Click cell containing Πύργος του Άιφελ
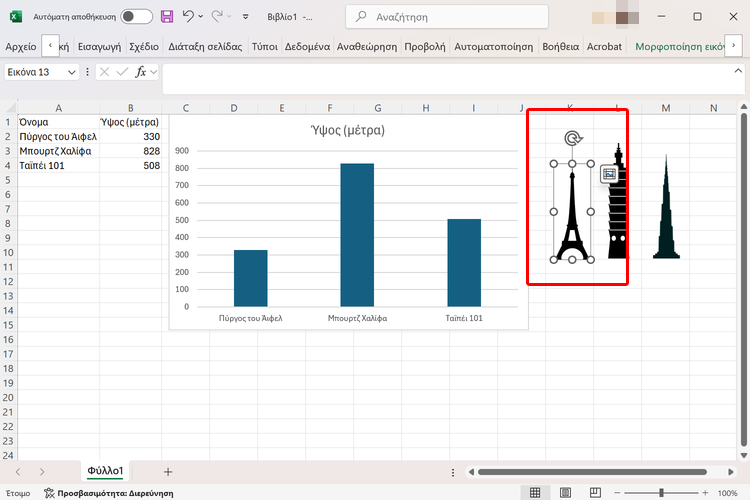 click(58, 137)
